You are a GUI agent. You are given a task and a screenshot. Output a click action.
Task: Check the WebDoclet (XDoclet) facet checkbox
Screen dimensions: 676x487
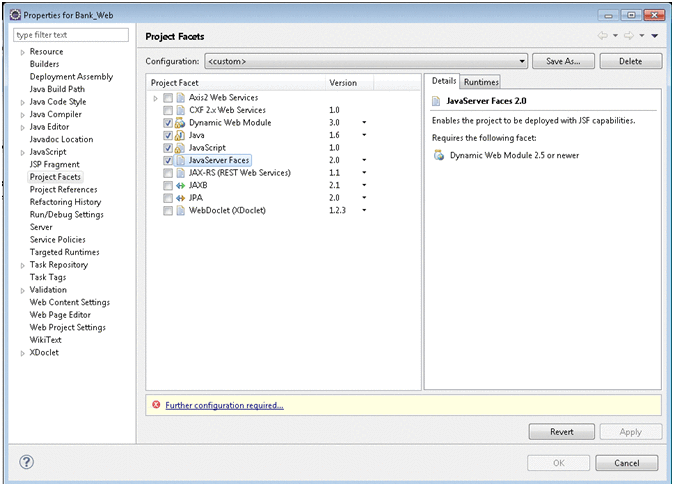point(168,211)
